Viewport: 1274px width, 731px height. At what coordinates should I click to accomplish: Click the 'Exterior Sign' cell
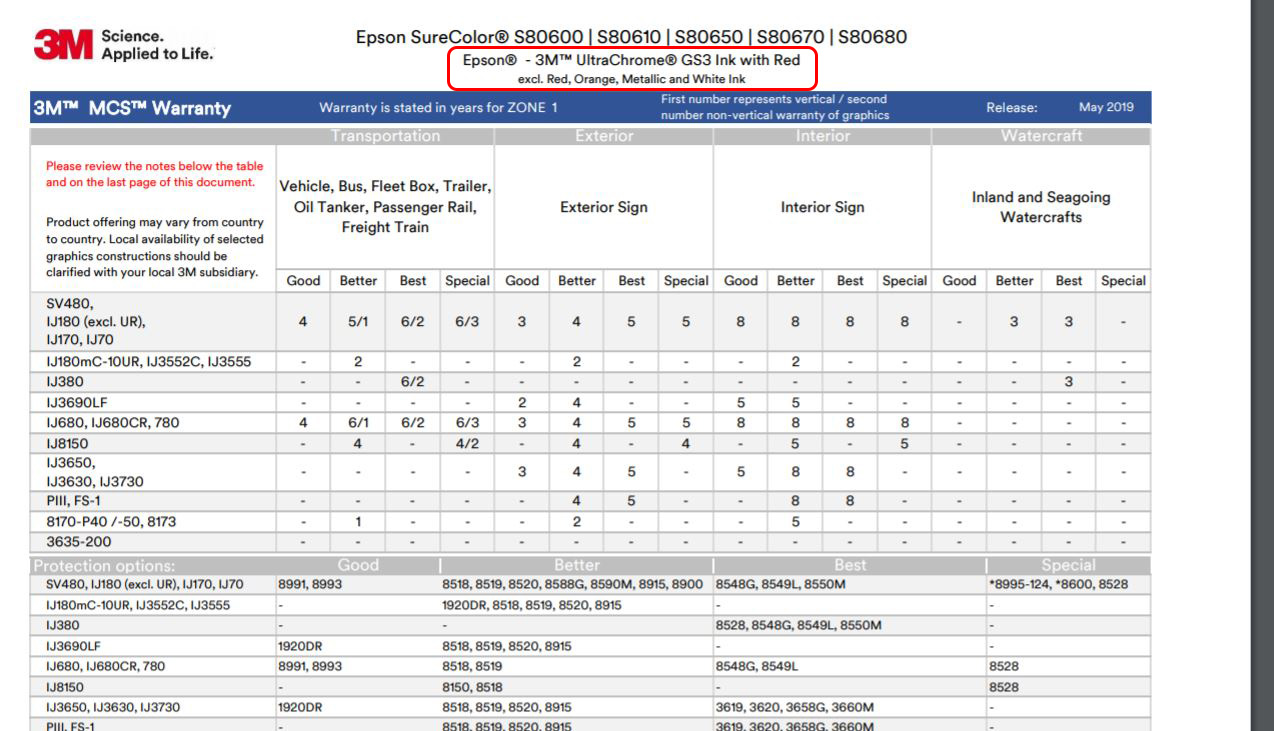(x=604, y=208)
